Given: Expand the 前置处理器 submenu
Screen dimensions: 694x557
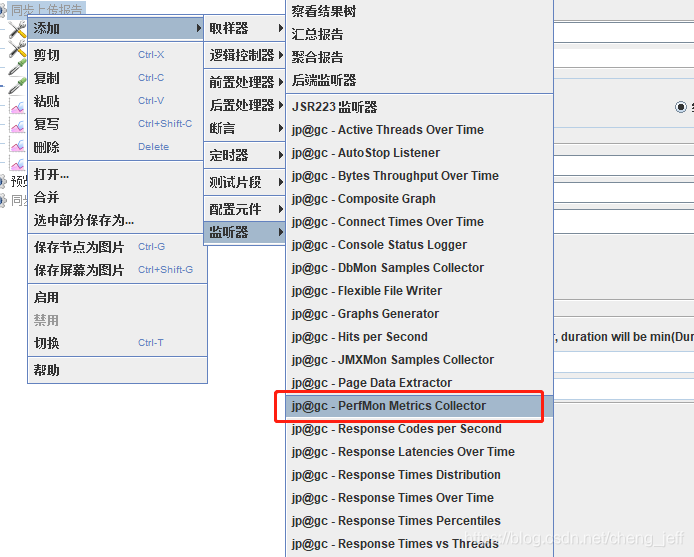Looking at the screenshot, I should point(245,82).
